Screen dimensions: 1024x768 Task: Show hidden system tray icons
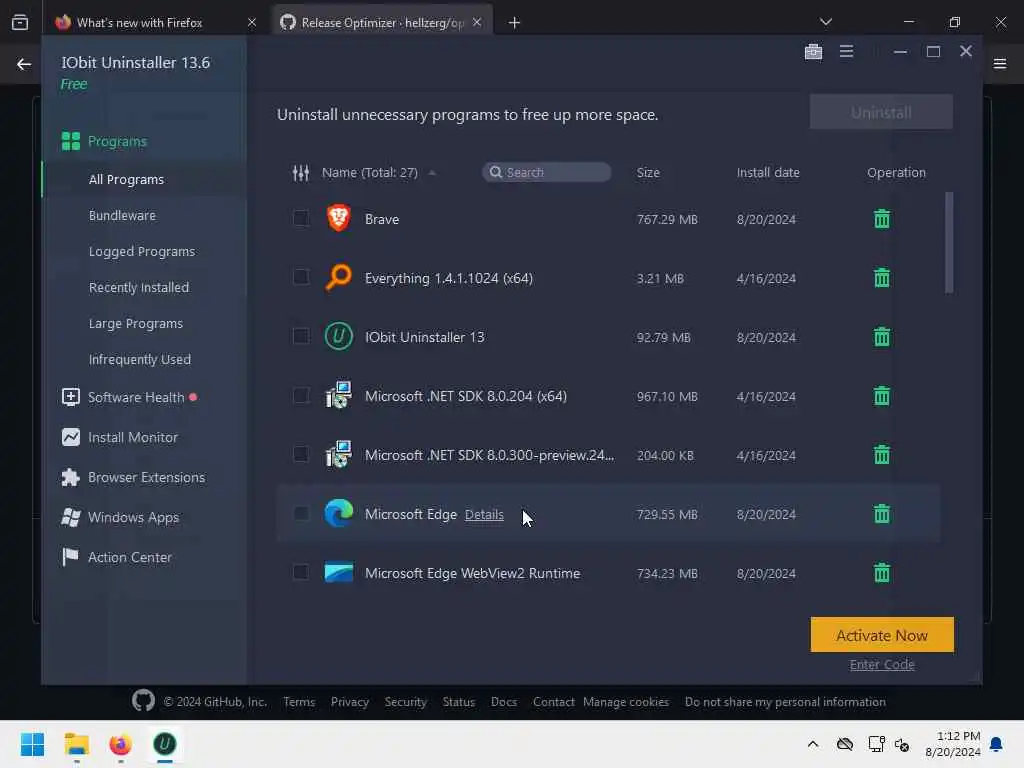click(812, 744)
